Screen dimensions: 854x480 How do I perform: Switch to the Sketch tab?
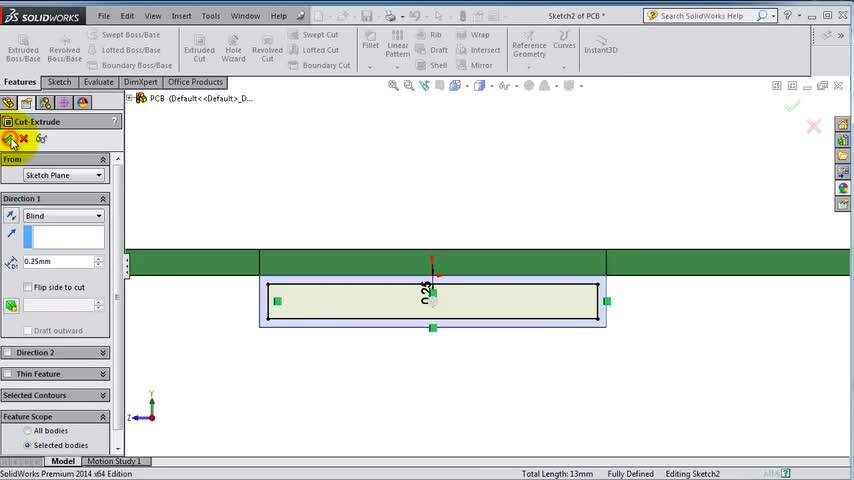pyautogui.click(x=59, y=82)
